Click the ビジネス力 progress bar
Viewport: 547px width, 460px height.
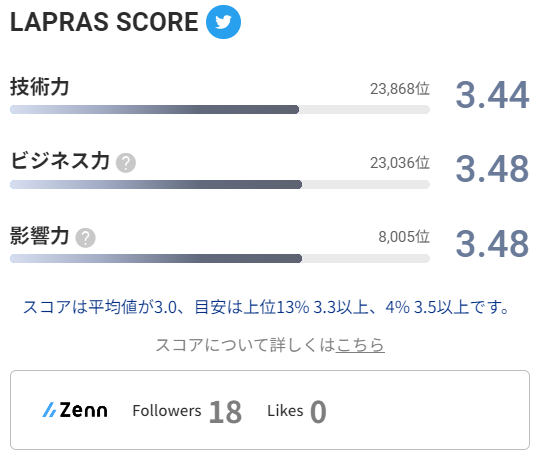click(x=220, y=184)
